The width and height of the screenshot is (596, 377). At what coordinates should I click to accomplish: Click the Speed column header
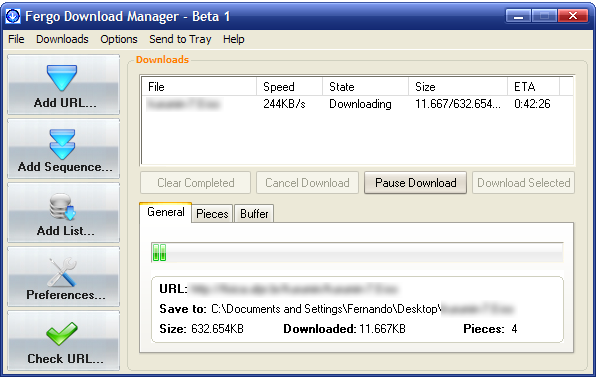point(289,87)
